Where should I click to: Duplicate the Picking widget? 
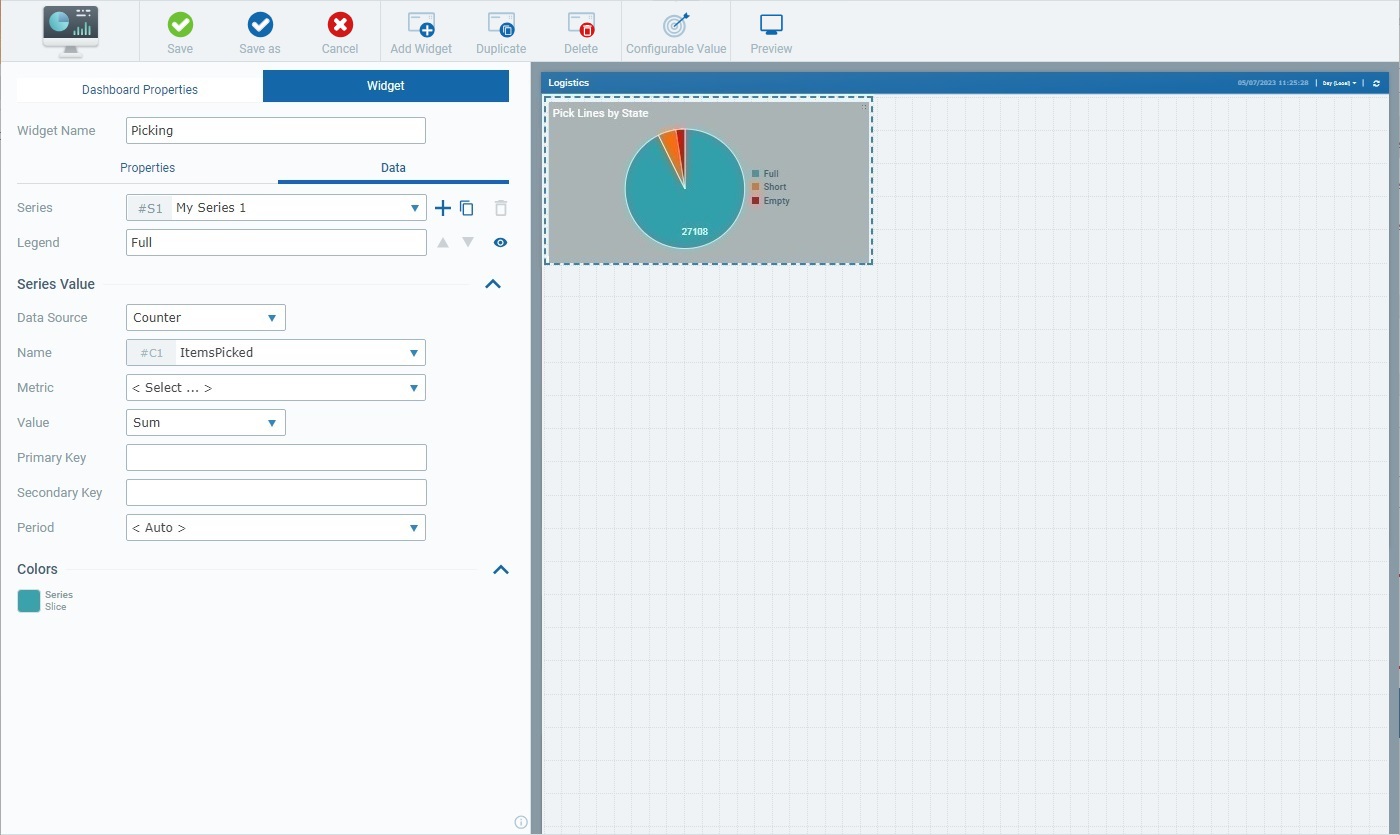click(500, 30)
